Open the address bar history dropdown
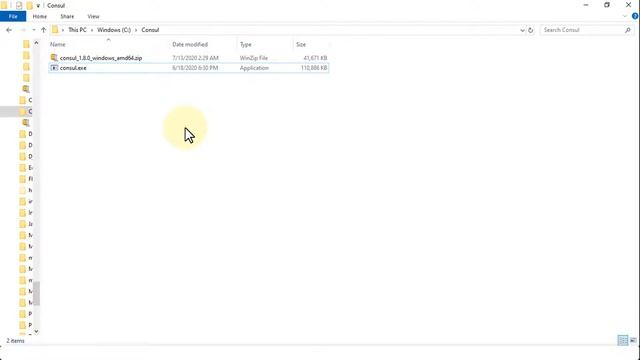 pos(522,30)
